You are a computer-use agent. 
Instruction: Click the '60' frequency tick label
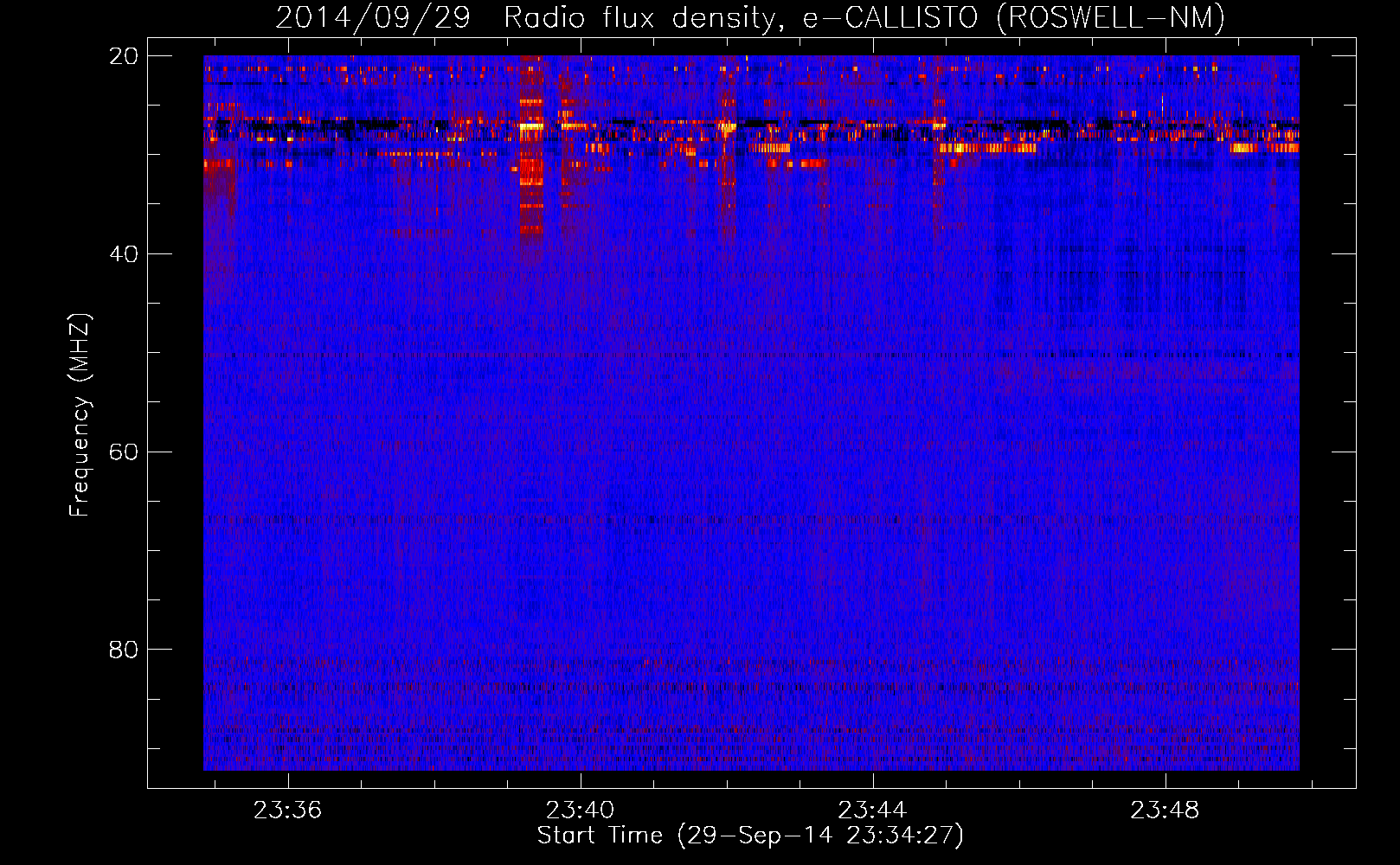pos(123,452)
